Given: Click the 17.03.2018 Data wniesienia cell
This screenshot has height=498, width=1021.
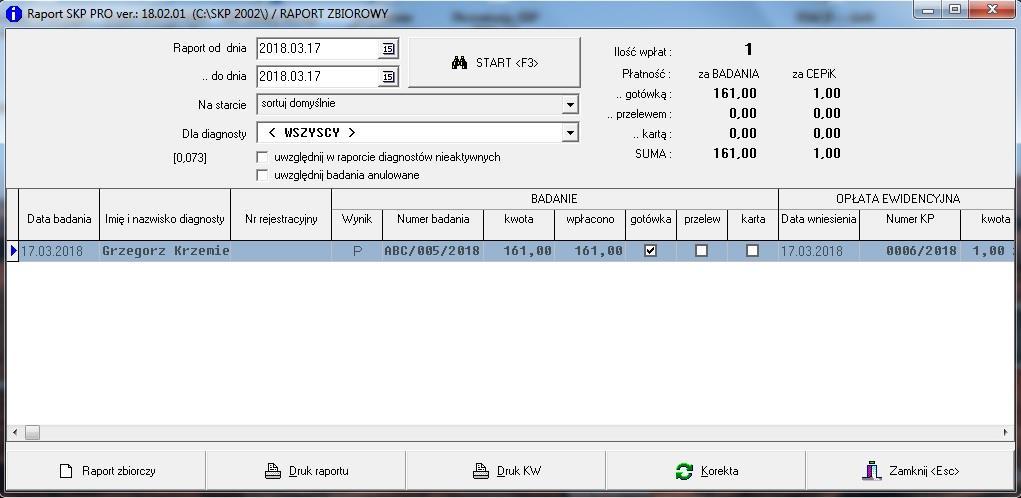Looking at the screenshot, I should [819, 251].
